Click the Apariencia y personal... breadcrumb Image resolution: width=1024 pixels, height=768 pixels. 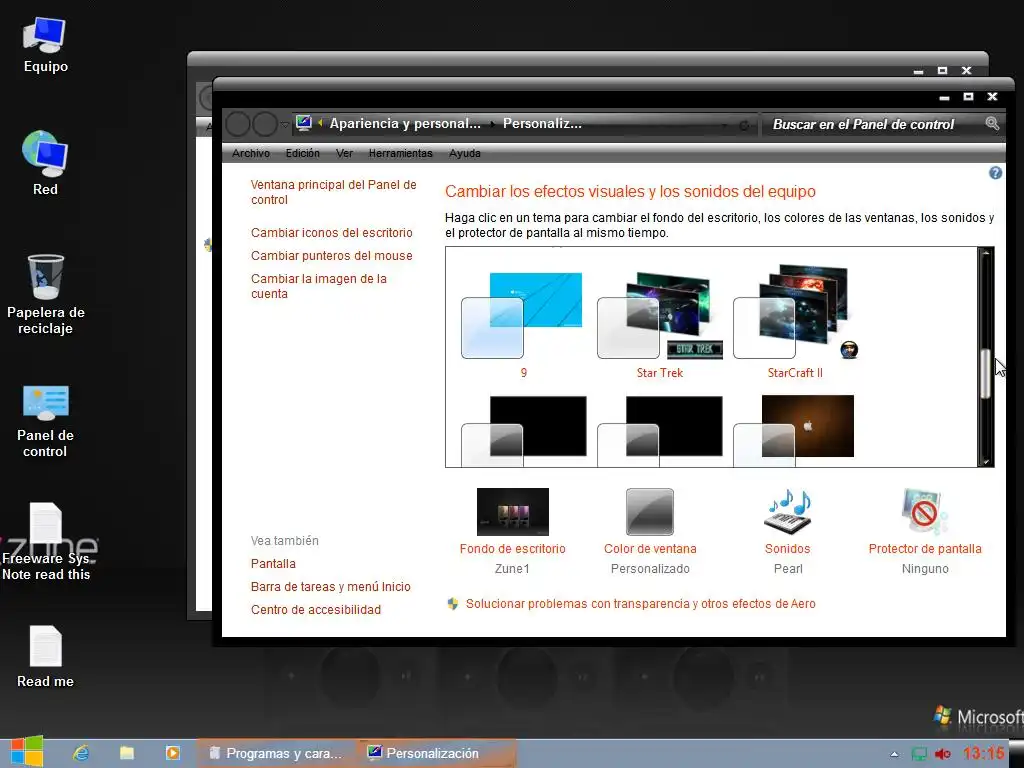pyautogui.click(x=405, y=123)
